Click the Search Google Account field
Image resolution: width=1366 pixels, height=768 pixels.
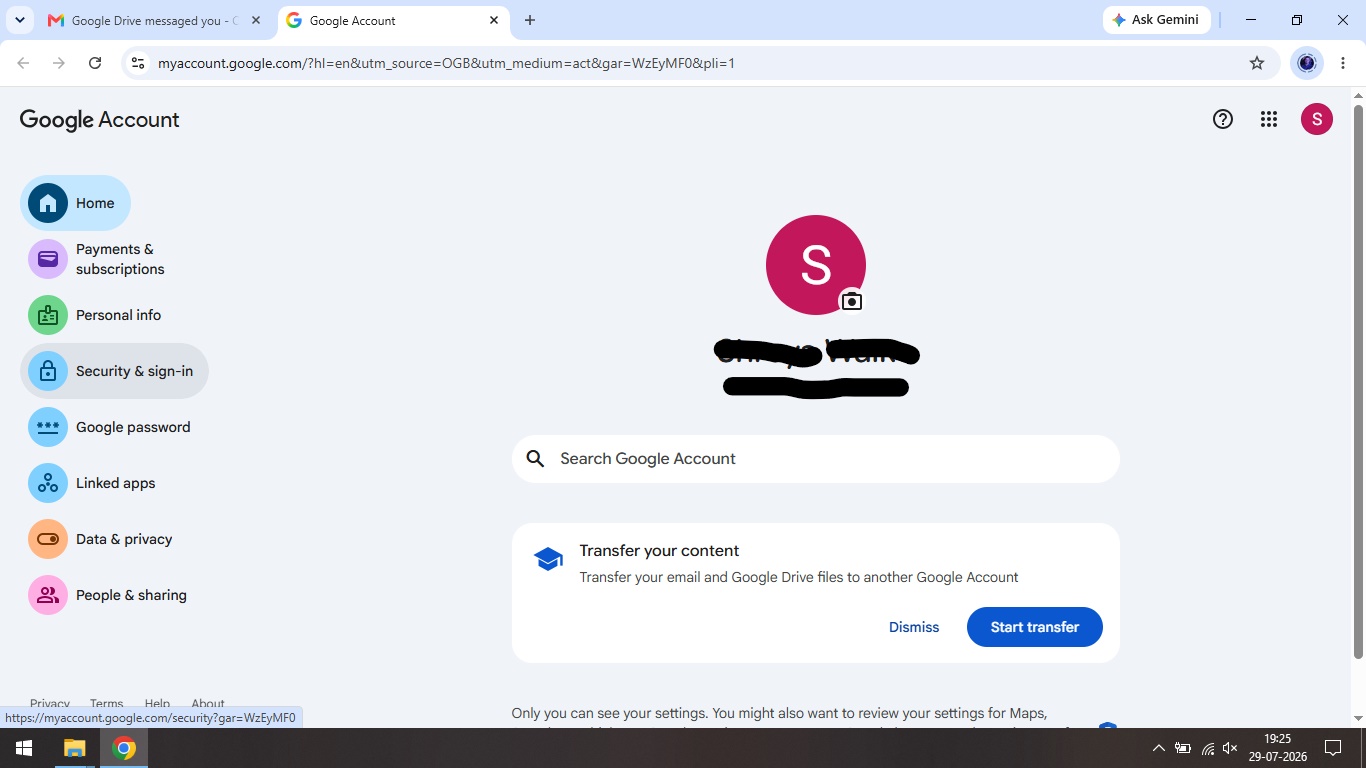(815, 459)
